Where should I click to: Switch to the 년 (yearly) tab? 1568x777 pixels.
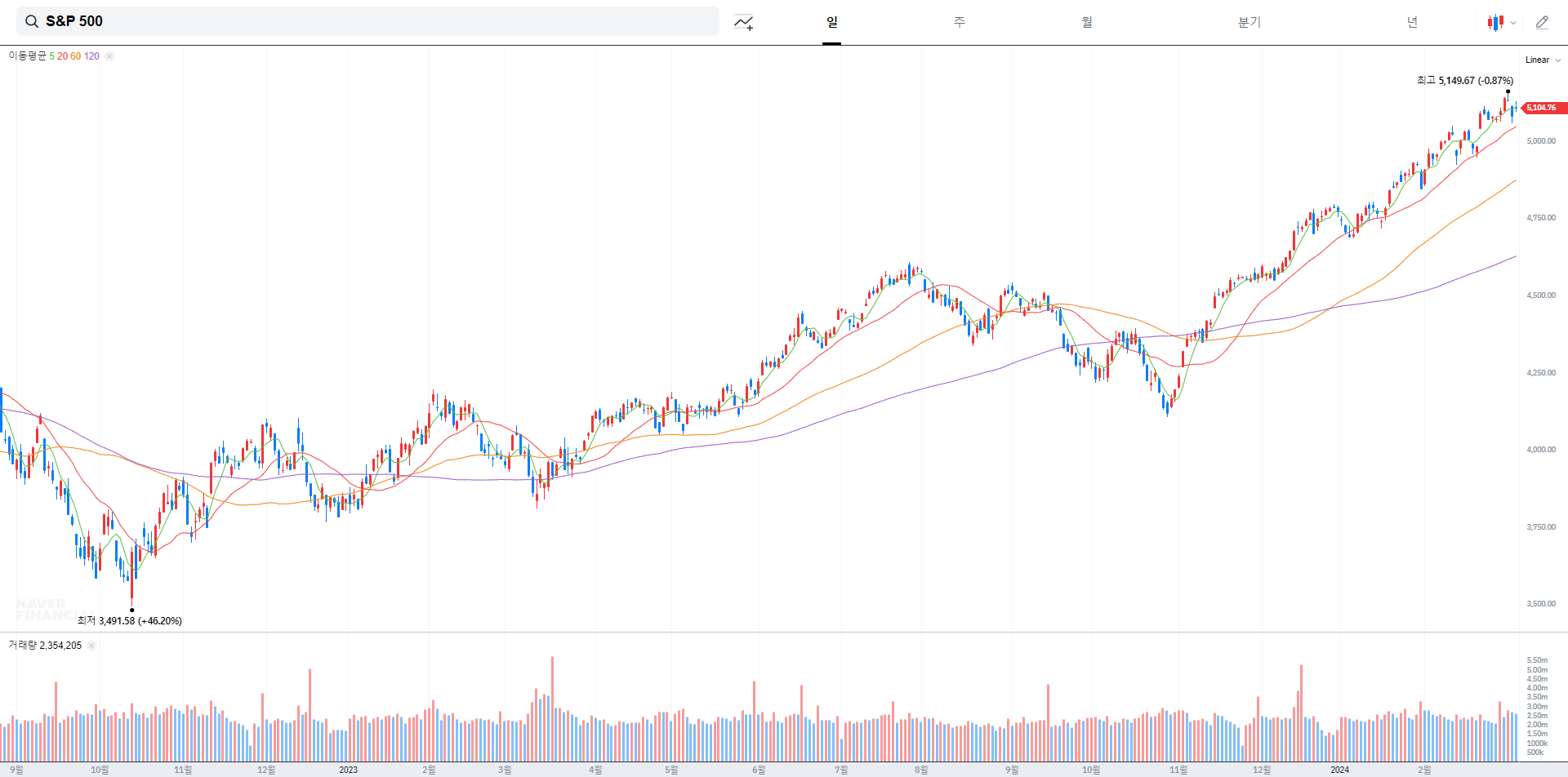point(1412,22)
